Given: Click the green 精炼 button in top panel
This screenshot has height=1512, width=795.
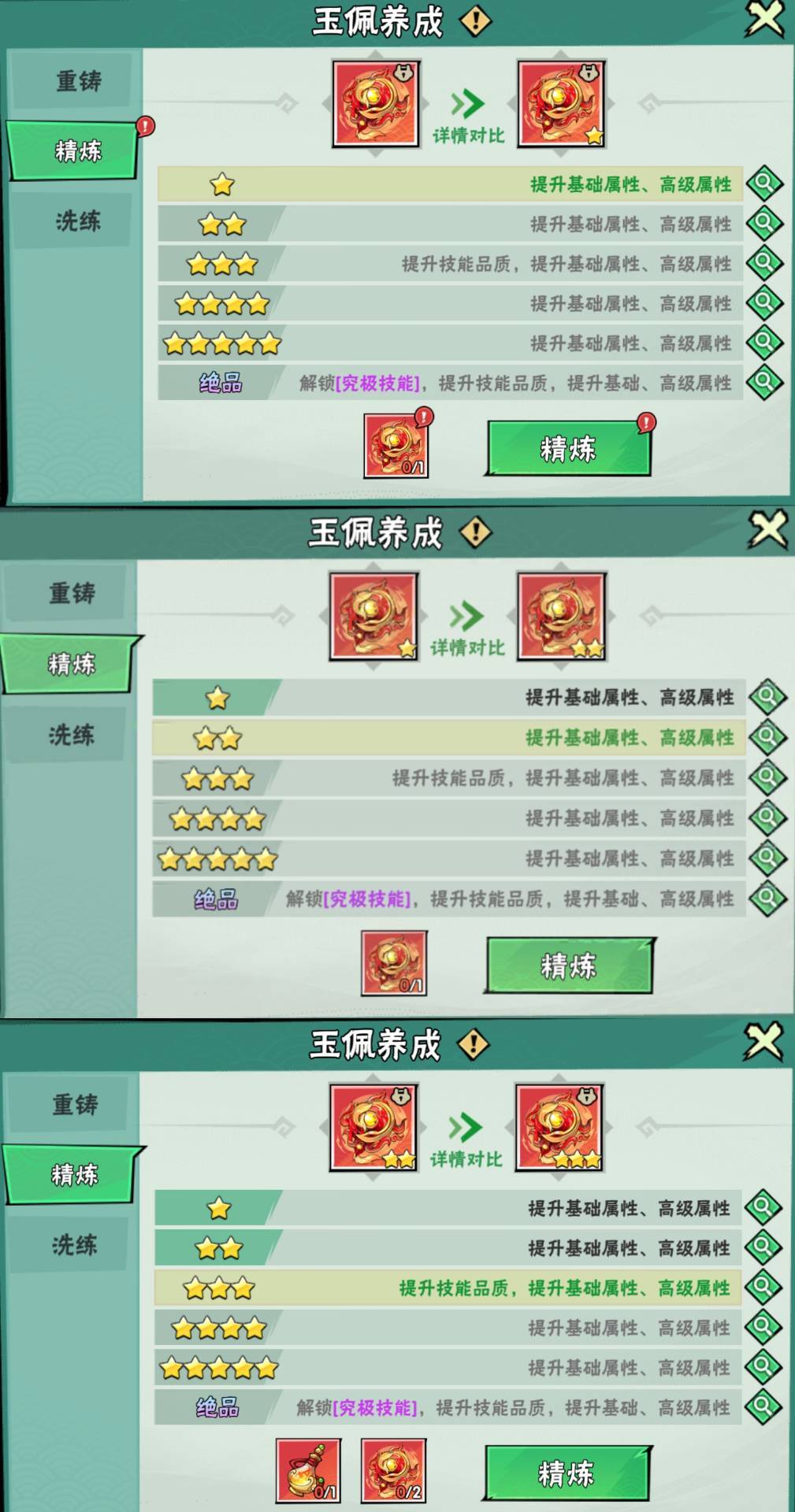Looking at the screenshot, I should coord(567,448).
